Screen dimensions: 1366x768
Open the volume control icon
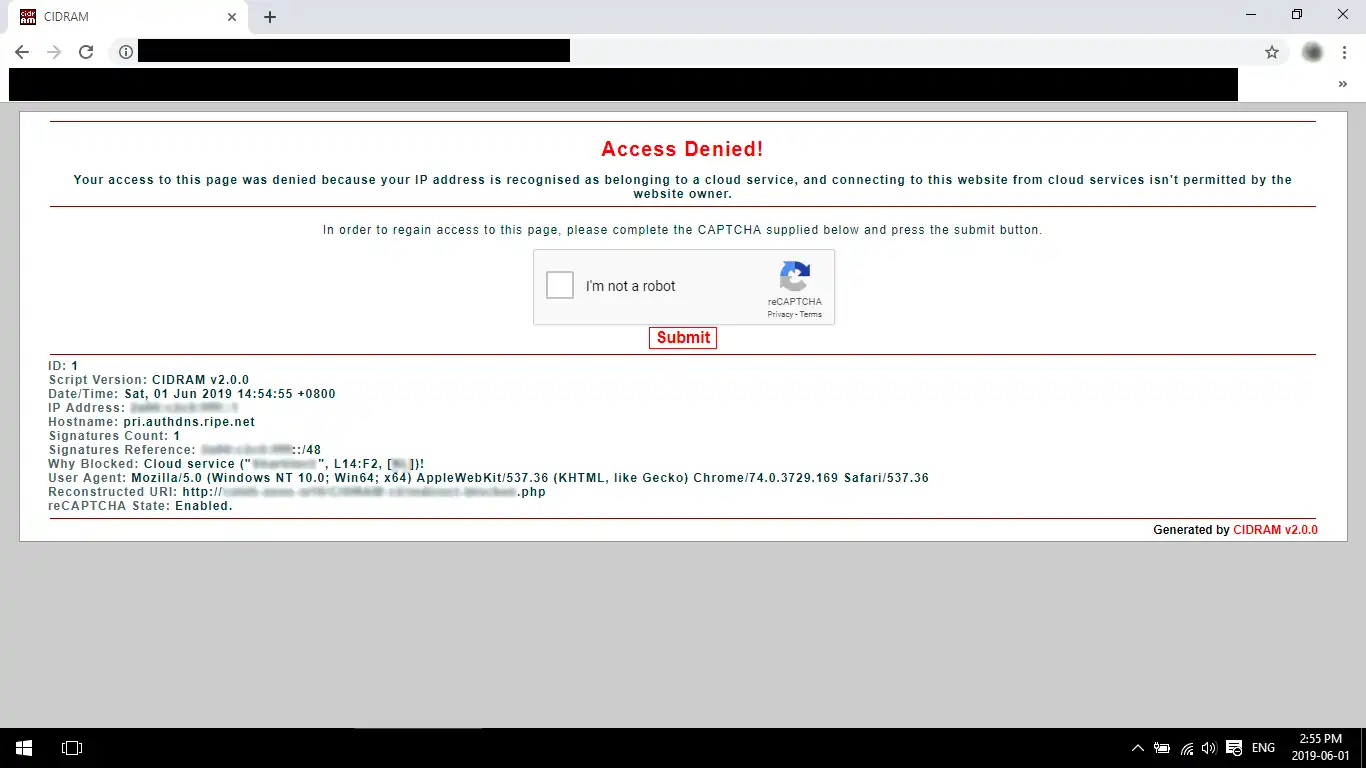click(x=1209, y=748)
